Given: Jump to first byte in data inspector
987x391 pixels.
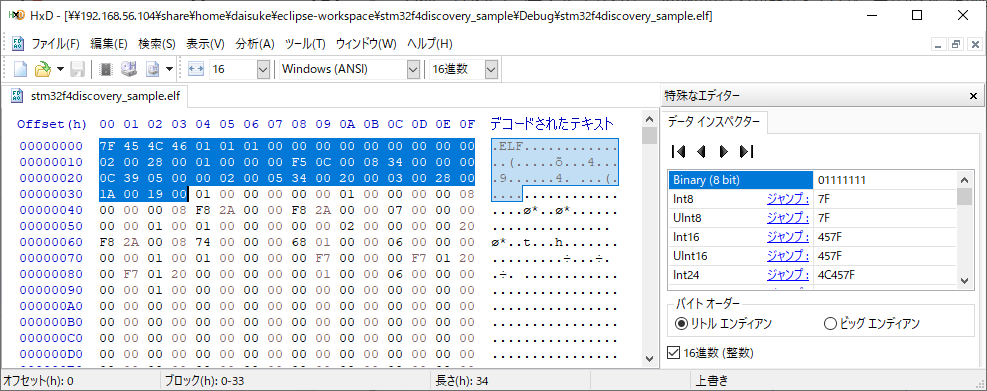Looking at the screenshot, I should click(x=679, y=152).
